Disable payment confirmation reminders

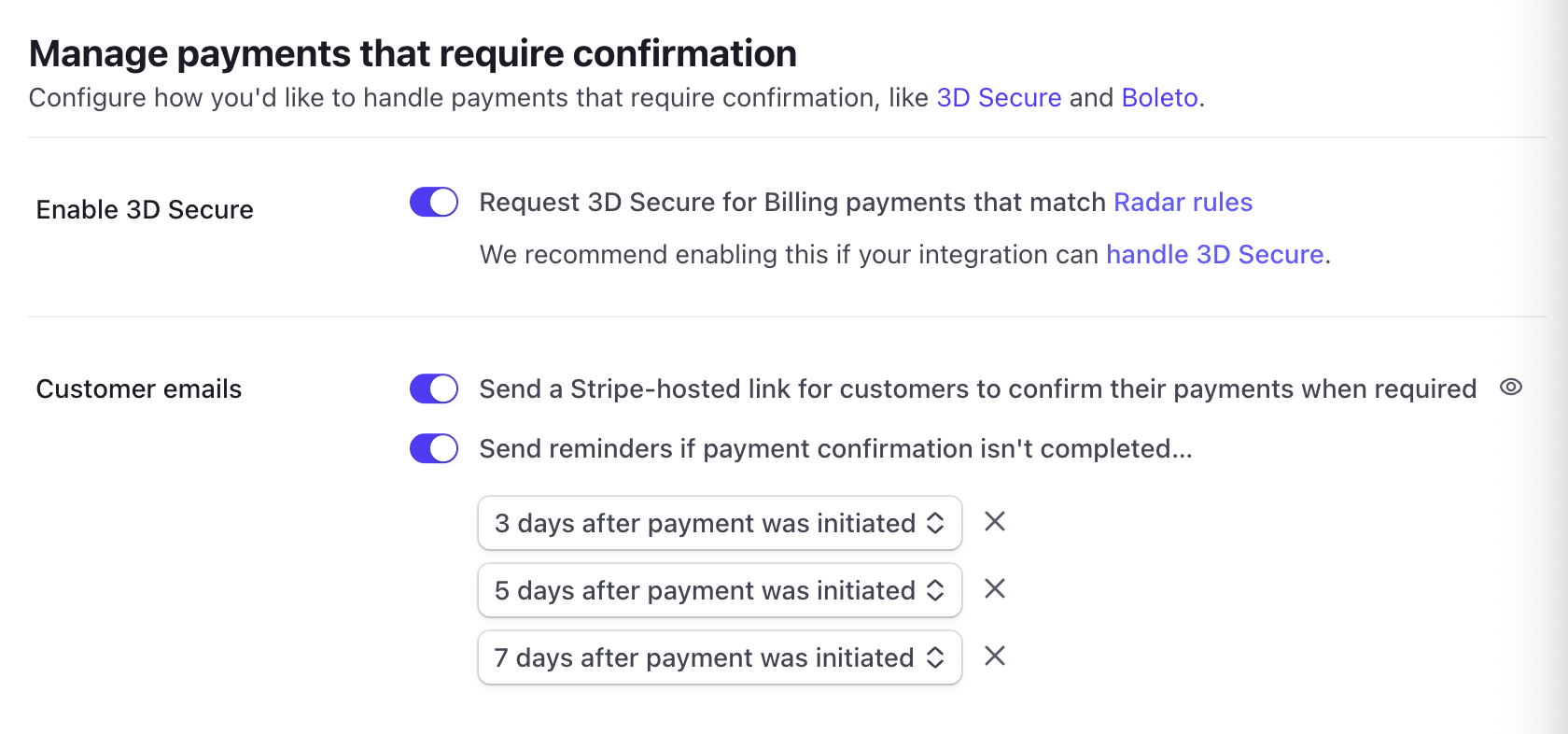pyautogui.click(x=433, y=448)
